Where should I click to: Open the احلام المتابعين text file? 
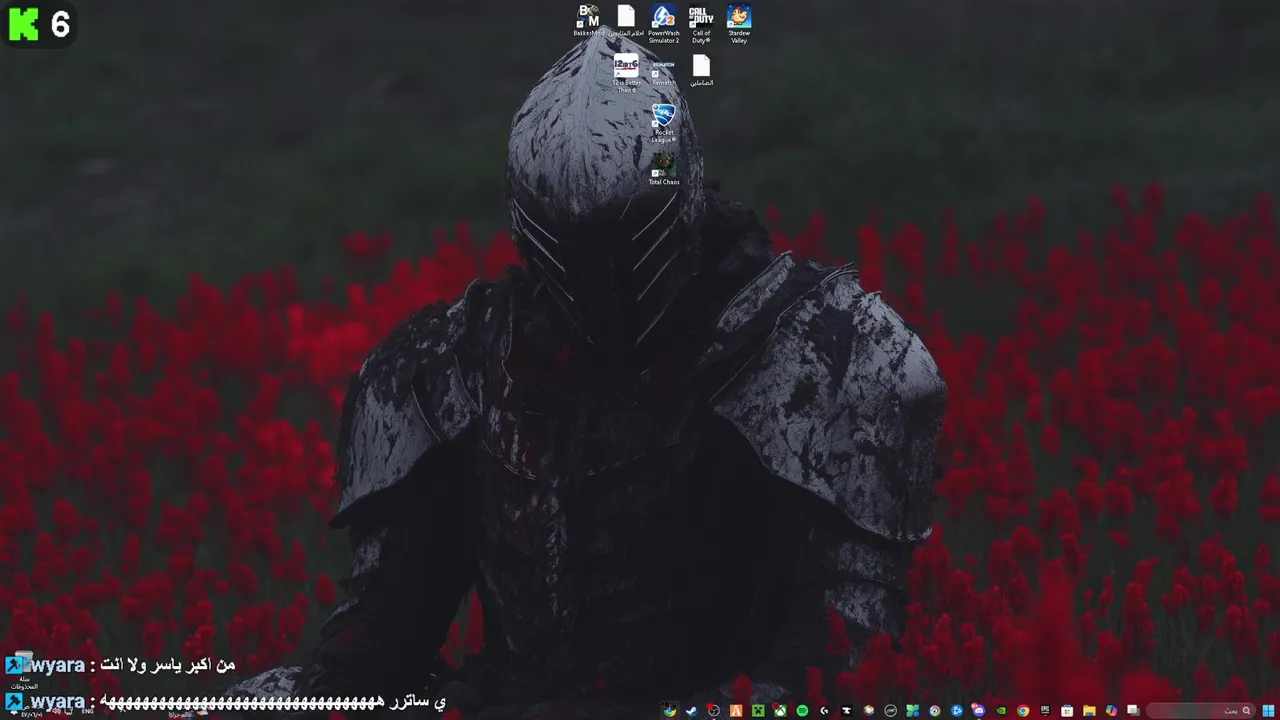626,22
